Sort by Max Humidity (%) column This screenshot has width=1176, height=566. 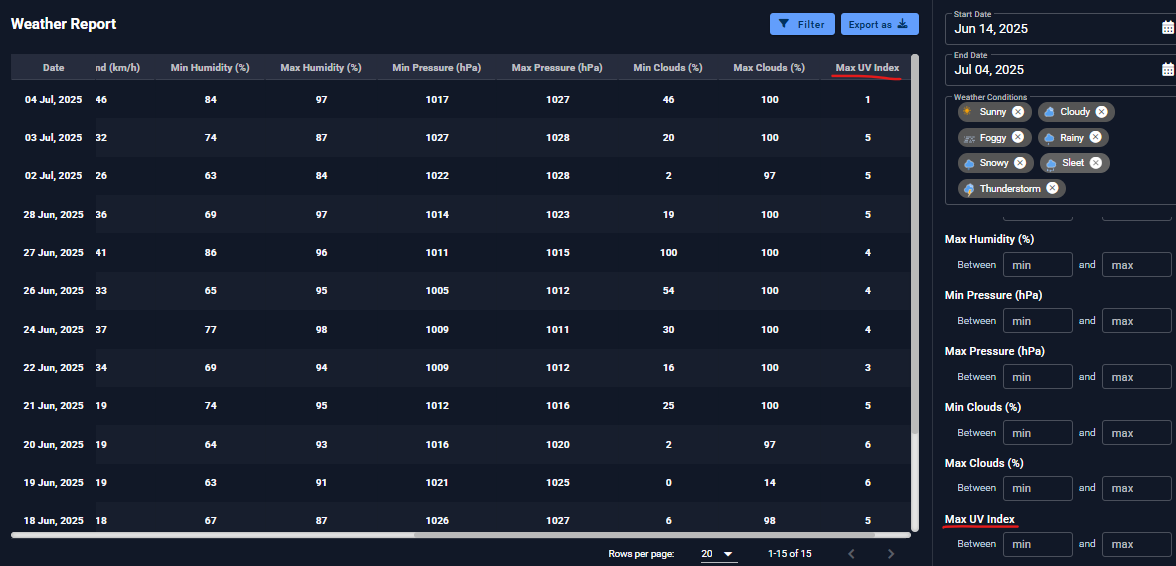coord(321,67)
